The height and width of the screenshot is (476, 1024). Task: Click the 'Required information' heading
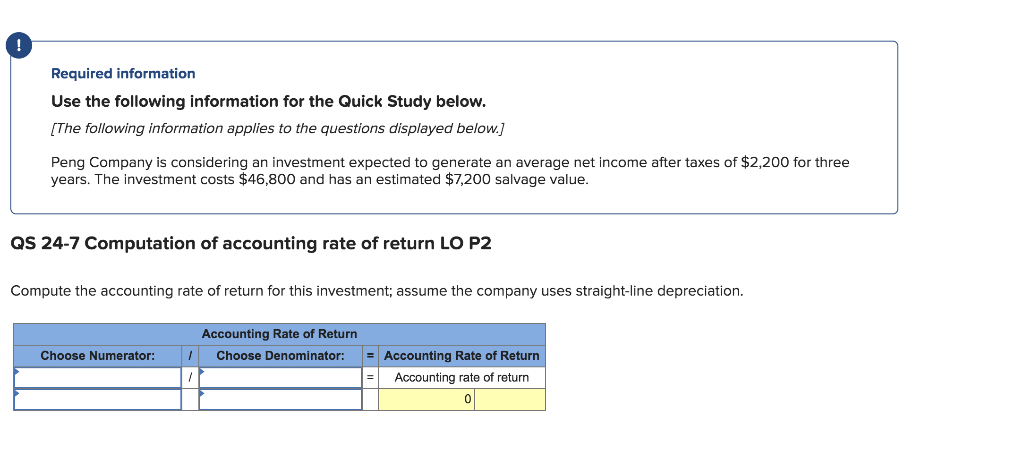[x=123, y=74]
